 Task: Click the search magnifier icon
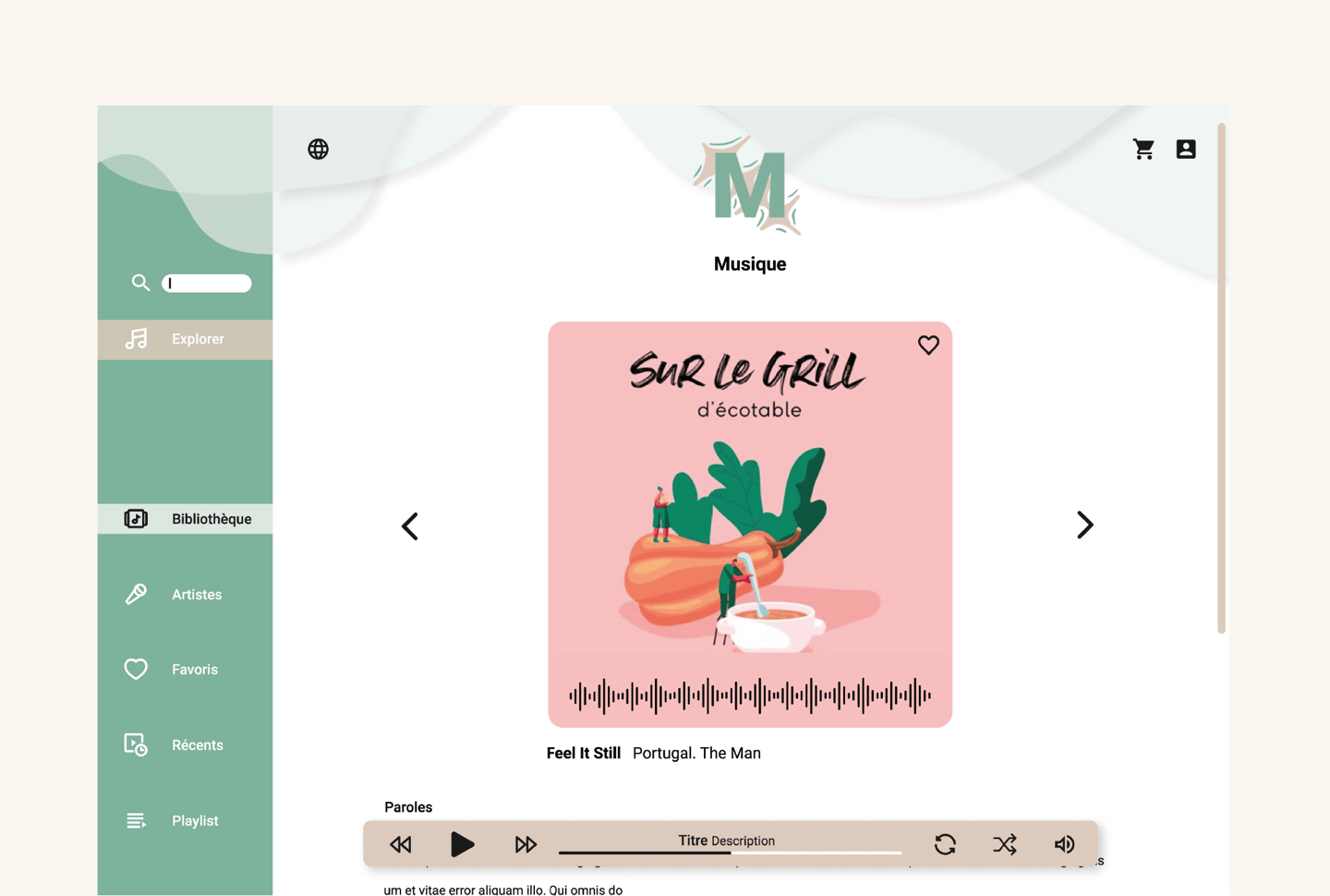[140, 283]
